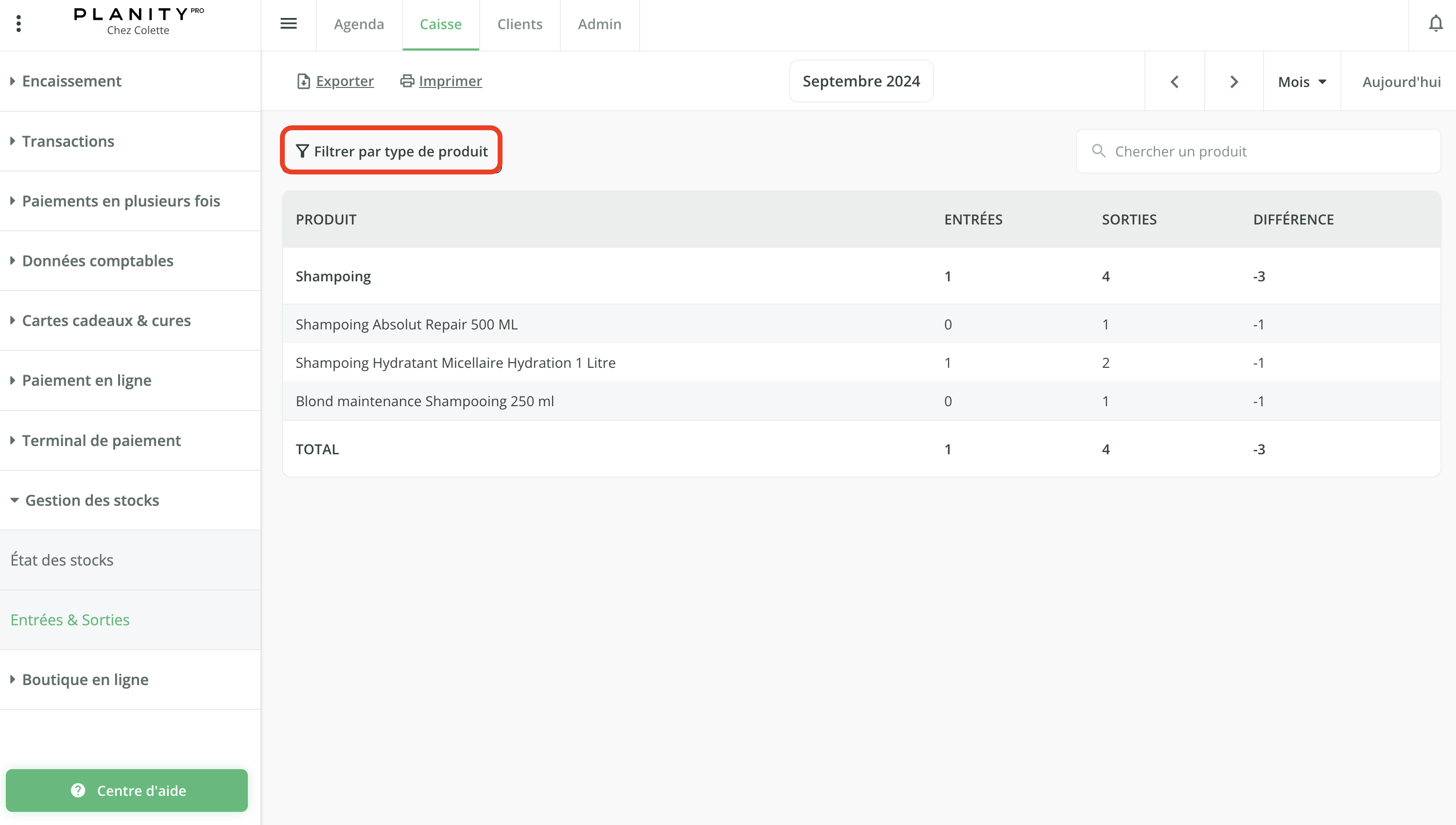Viewport: 1456px width, 825px height.
Task: Open the Admin tab
Action: [x=599, y=24]
